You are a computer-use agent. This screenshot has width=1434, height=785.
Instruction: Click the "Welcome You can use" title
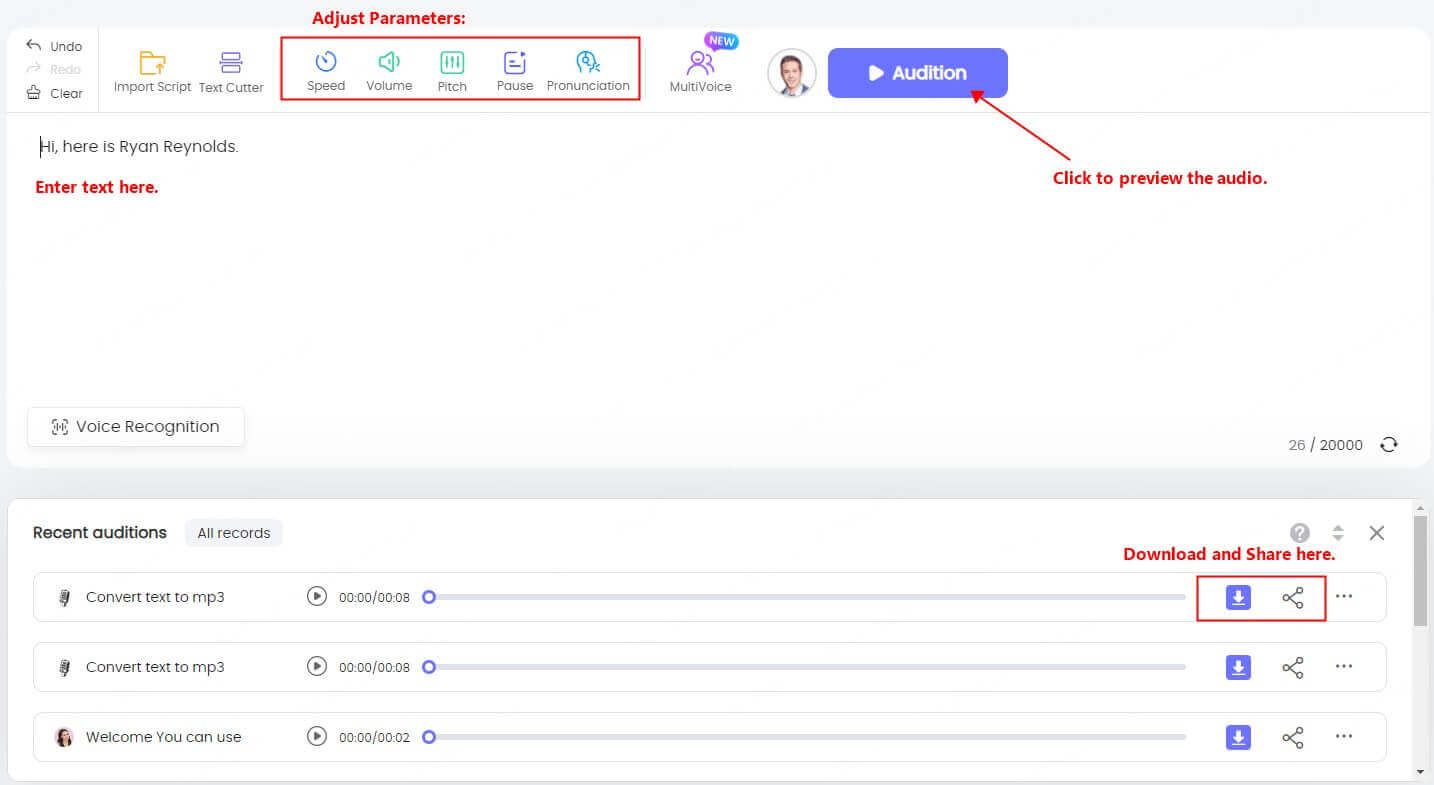click(164, 737)
